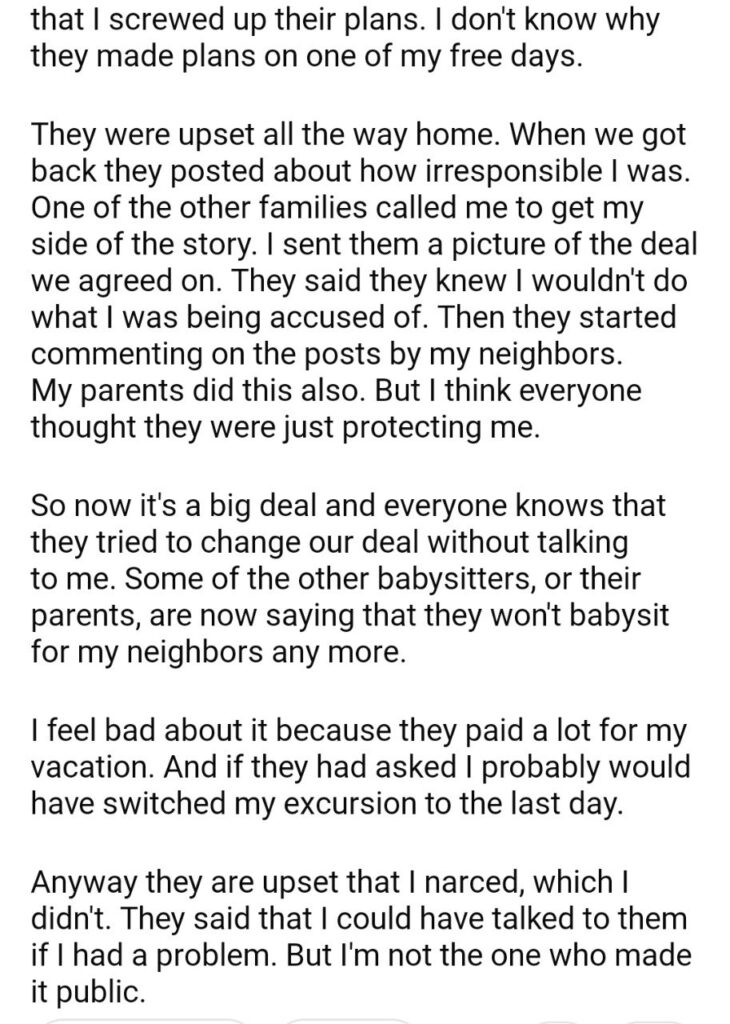
Task: Click the final words "it public."
Action: click(x=89, y=991)
